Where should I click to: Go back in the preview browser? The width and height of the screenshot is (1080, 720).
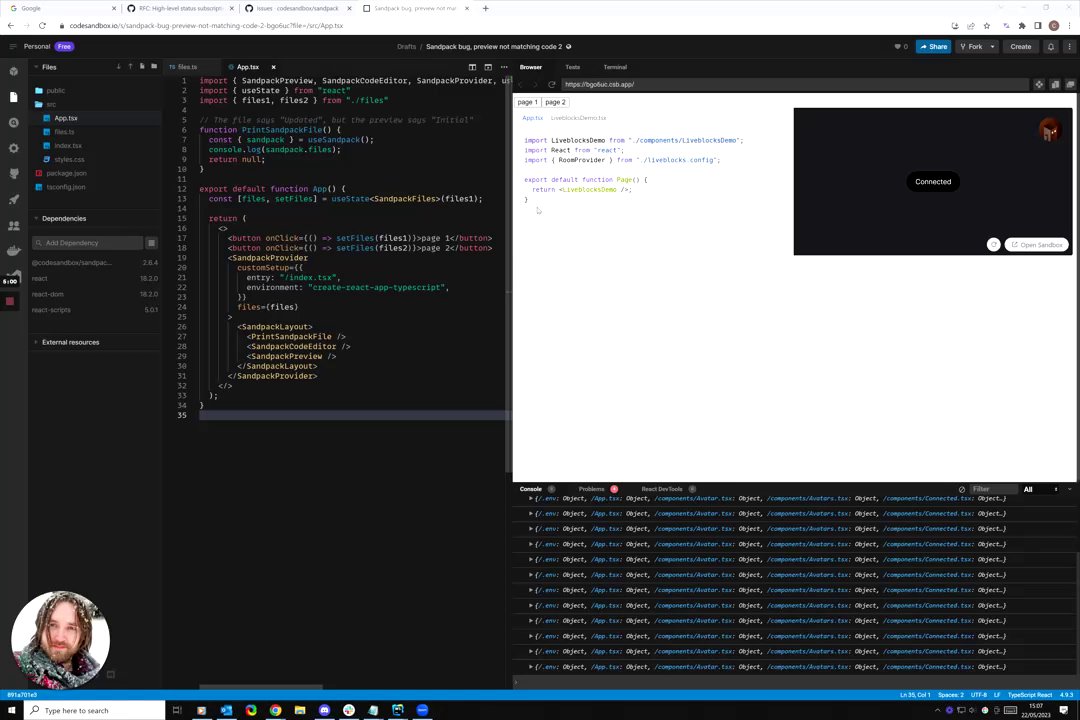[x=521, y=84]
